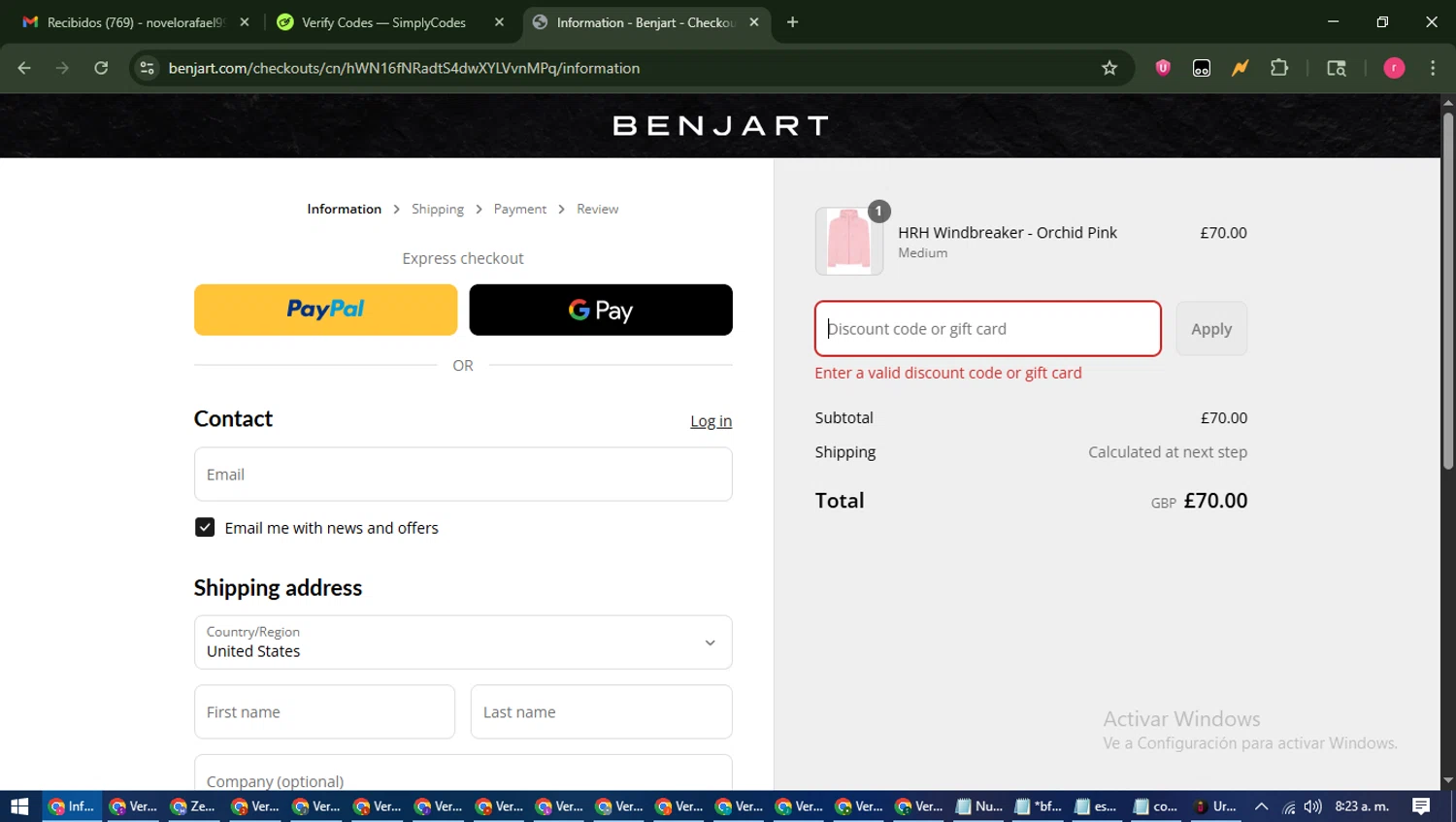
Task: Click Payment breadcrumb step
Action: [x=520, y=209]
